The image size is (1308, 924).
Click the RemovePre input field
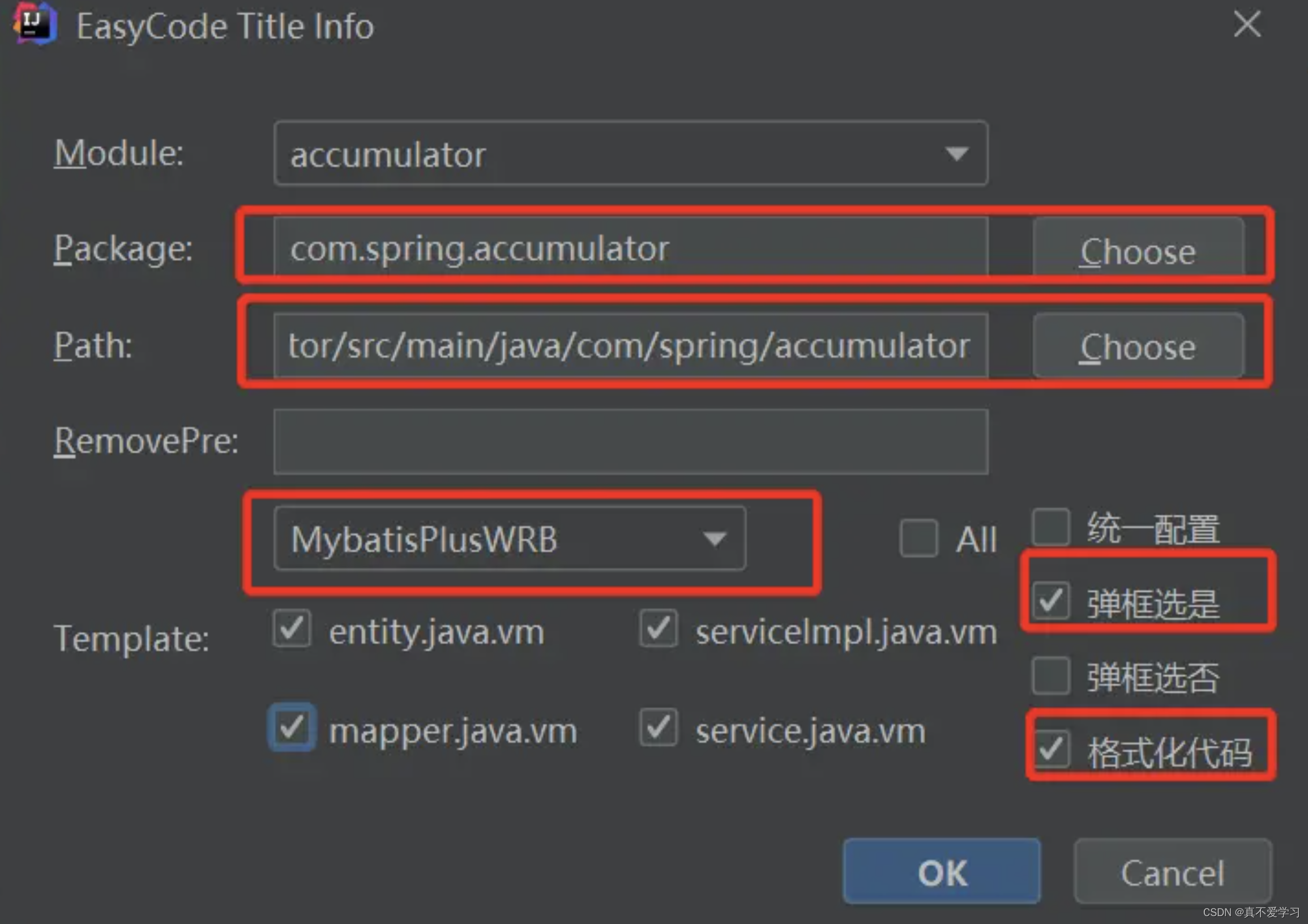[x=627, y=442]
